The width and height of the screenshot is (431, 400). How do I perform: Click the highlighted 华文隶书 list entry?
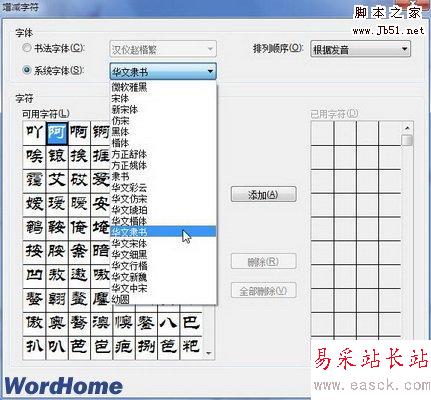tap(163, 232)
